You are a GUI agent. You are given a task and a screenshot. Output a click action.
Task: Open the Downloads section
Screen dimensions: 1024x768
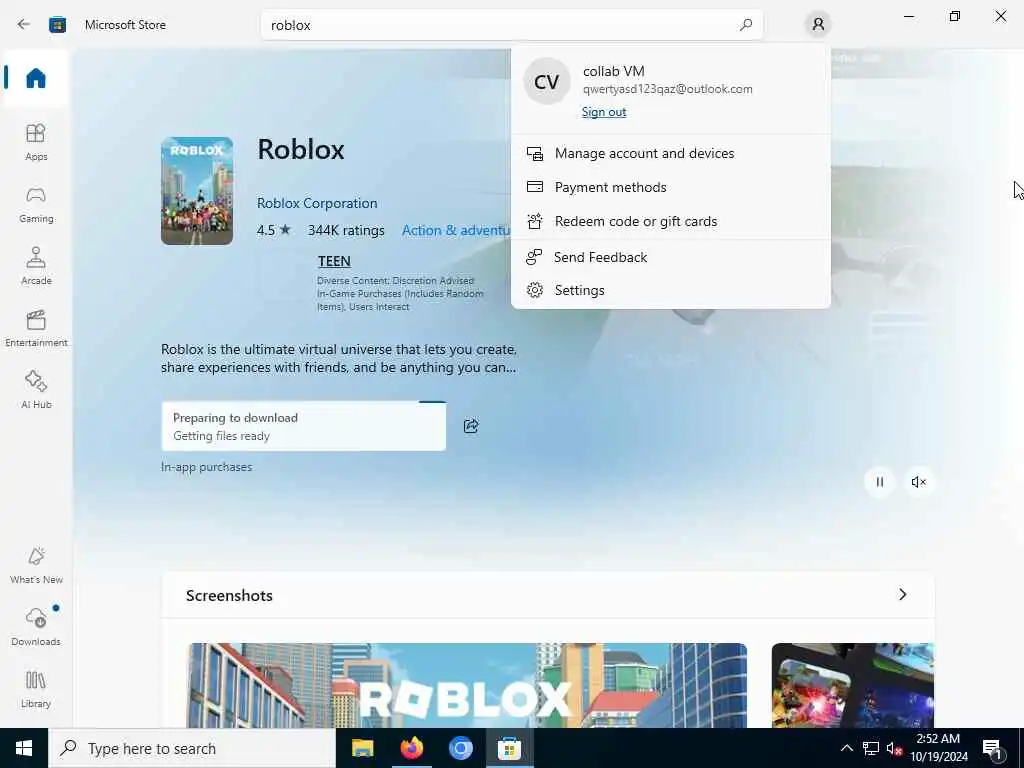point(36,627)
